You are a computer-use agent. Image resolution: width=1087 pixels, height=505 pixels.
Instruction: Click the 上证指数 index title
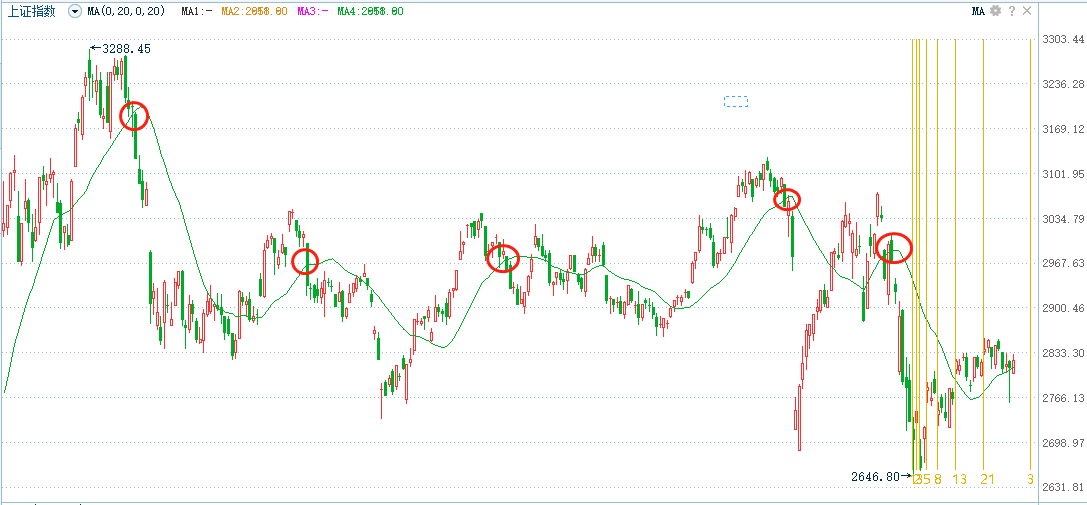(32, 11)
